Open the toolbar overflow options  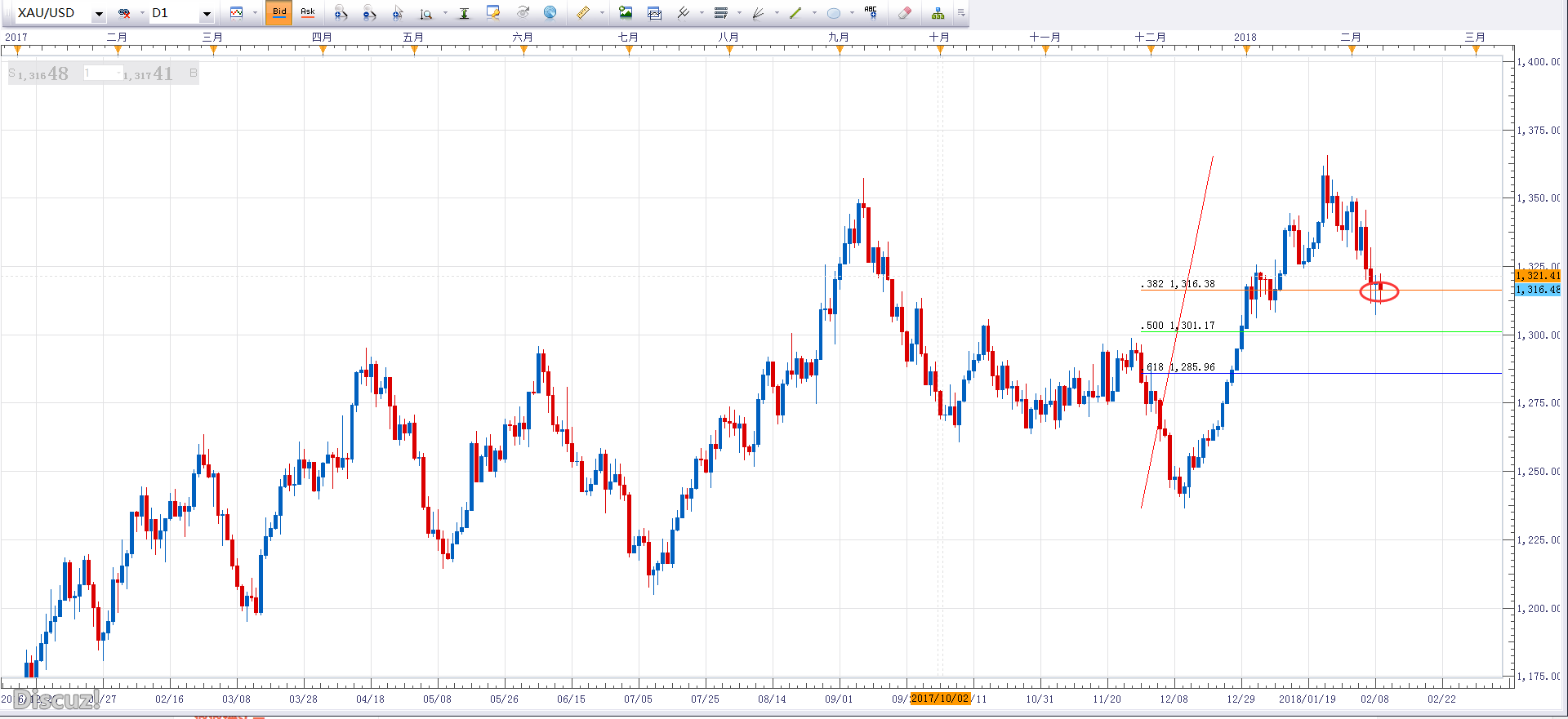(961, 13)
